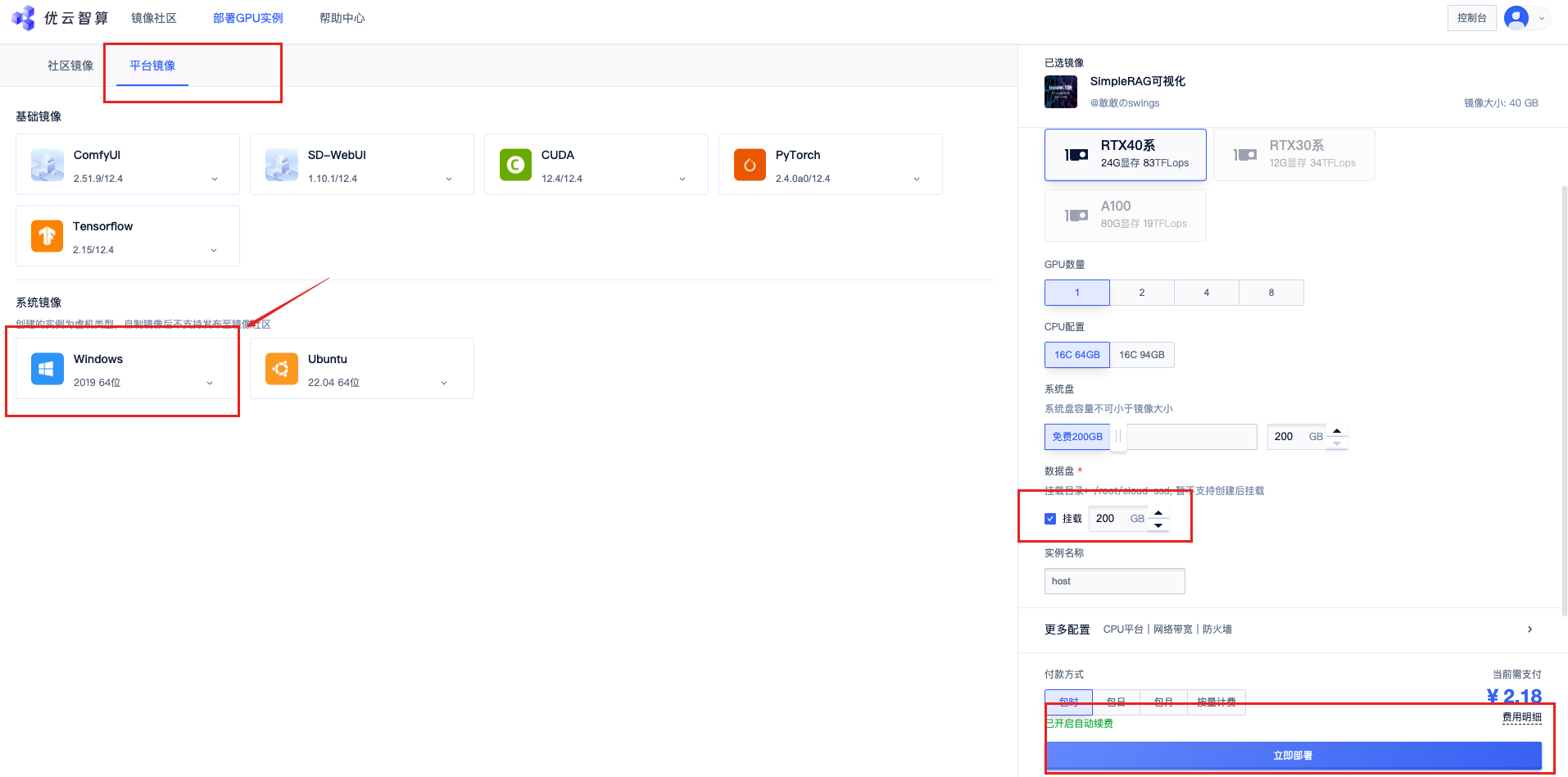Screen dimensions: 1568x777
Task: Click the SD-WebUI image icon
Action: (281, 165)
